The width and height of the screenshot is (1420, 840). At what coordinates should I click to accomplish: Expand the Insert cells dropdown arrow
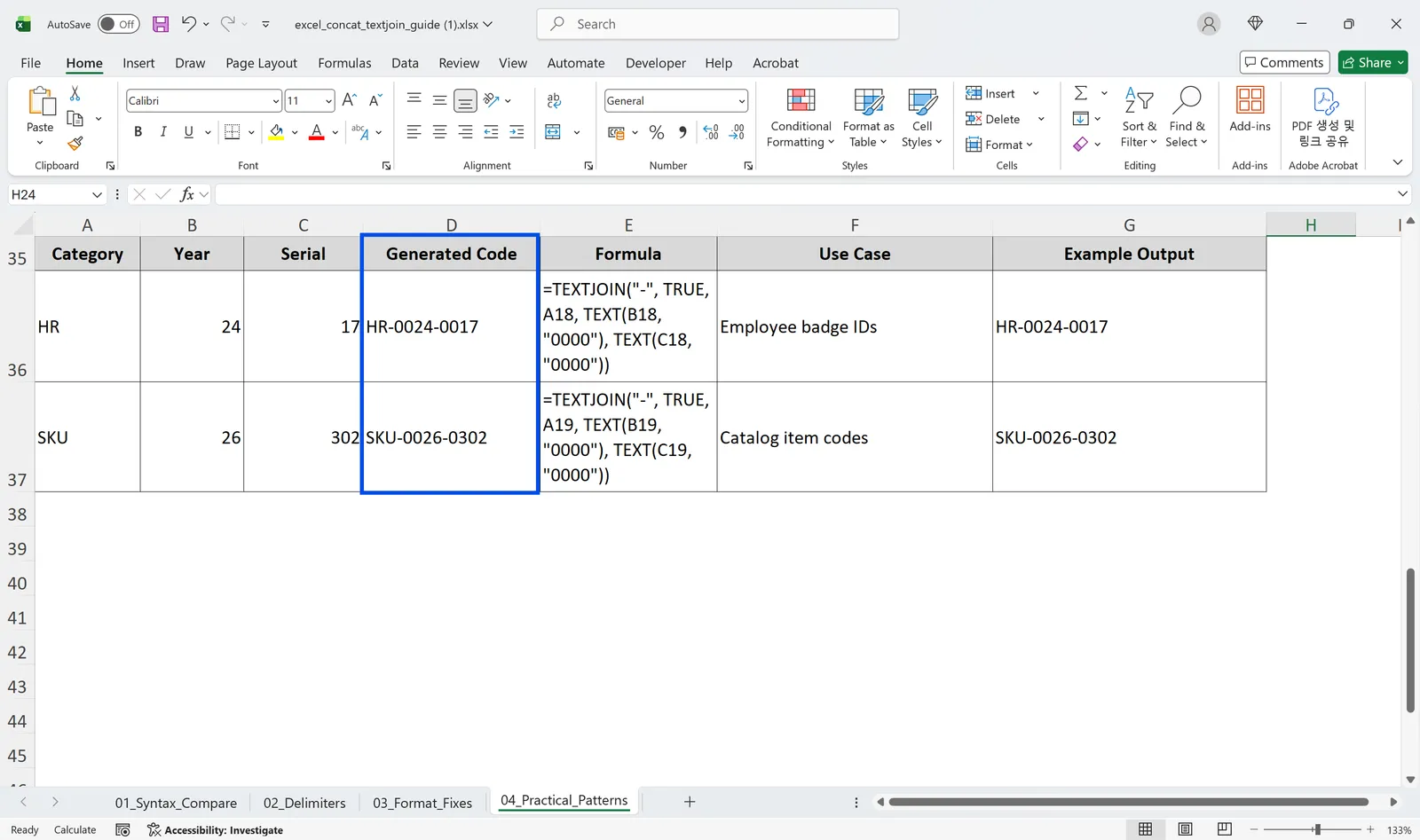1036,93
